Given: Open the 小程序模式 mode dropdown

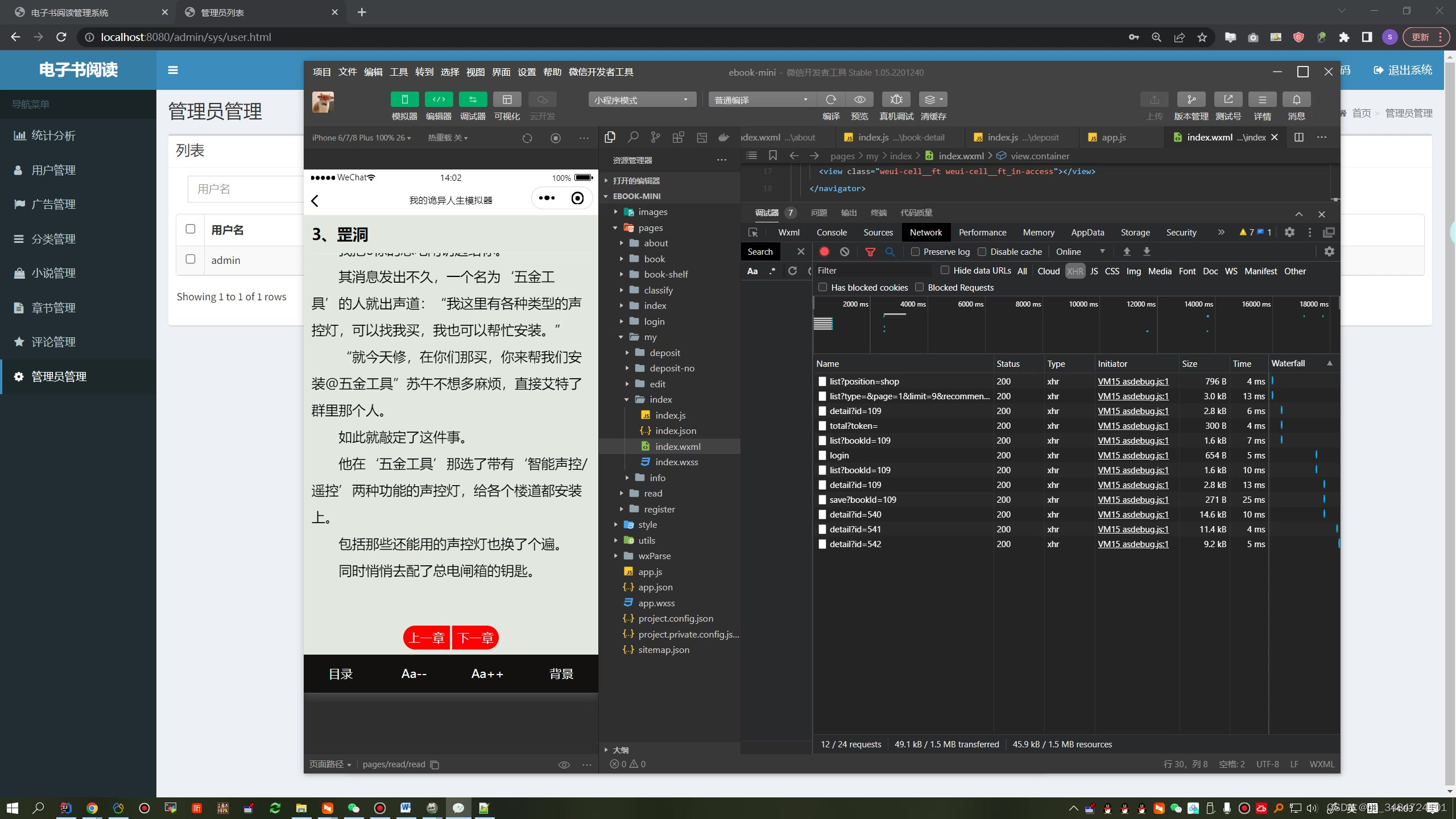Looking at the screenshot, I should coord(642,100).
